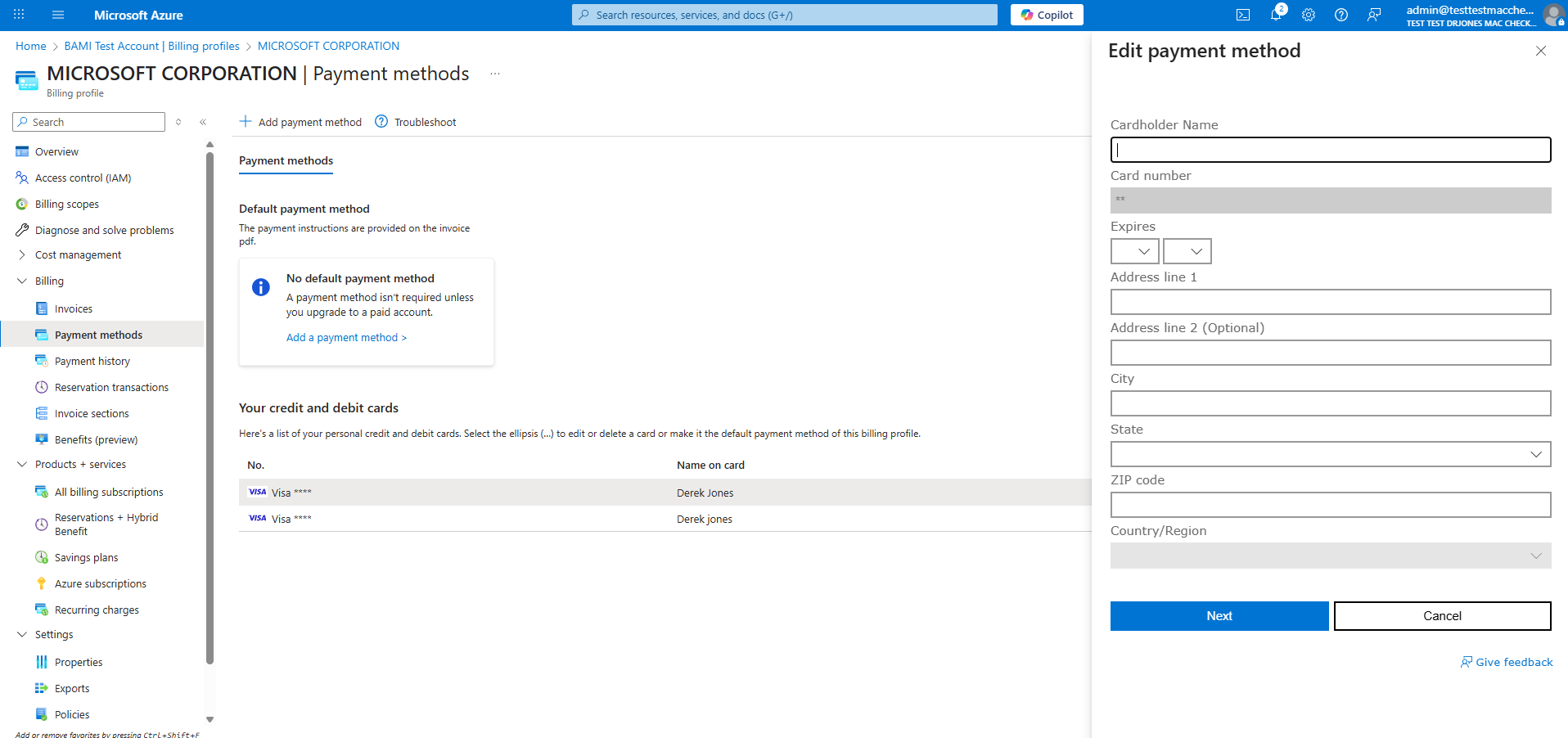Click the Payment history icon
The width and height of the screenshot is (1568, 738).
point(42,361)
